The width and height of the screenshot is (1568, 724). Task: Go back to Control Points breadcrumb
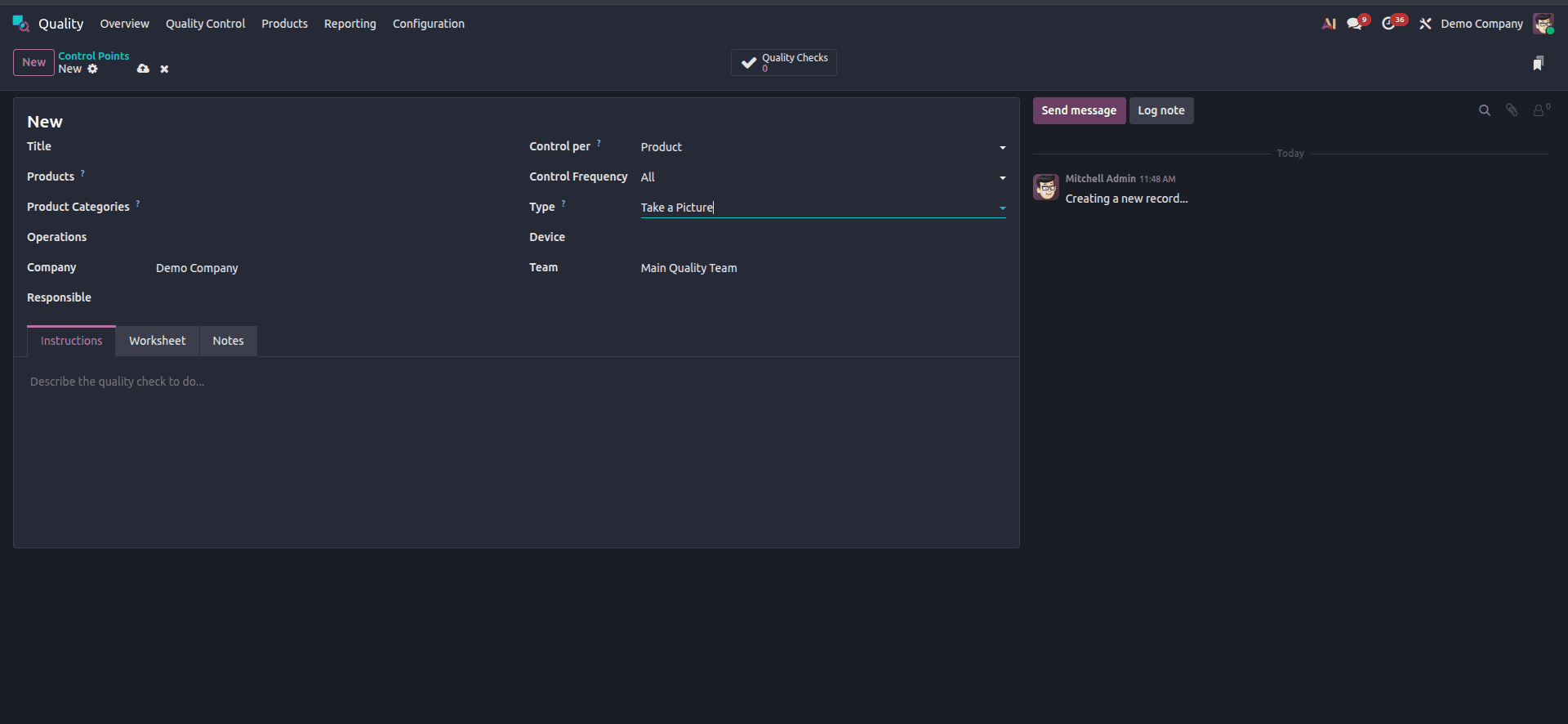click(x=94, y=56)
